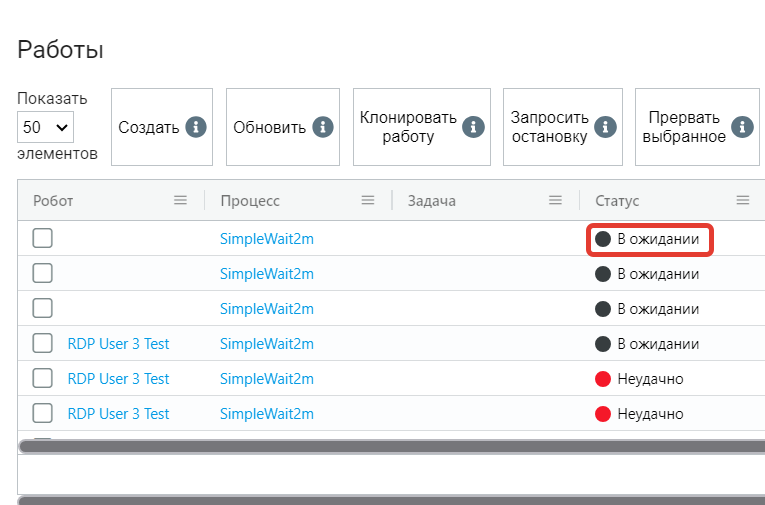
Task: Select checkbox of third SimpleWait2m row
Action: tap(42, 308)
